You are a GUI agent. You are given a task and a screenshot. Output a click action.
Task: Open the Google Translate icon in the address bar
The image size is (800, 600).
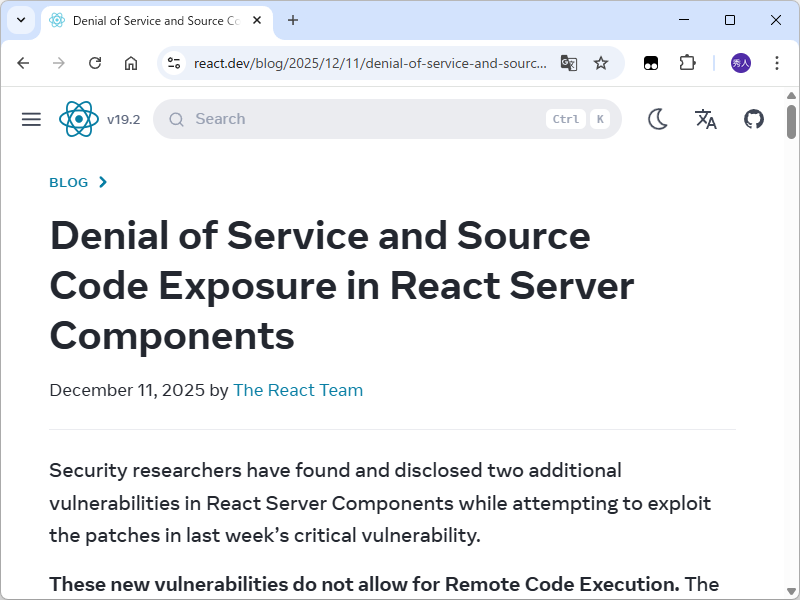[x=569, y=62]
